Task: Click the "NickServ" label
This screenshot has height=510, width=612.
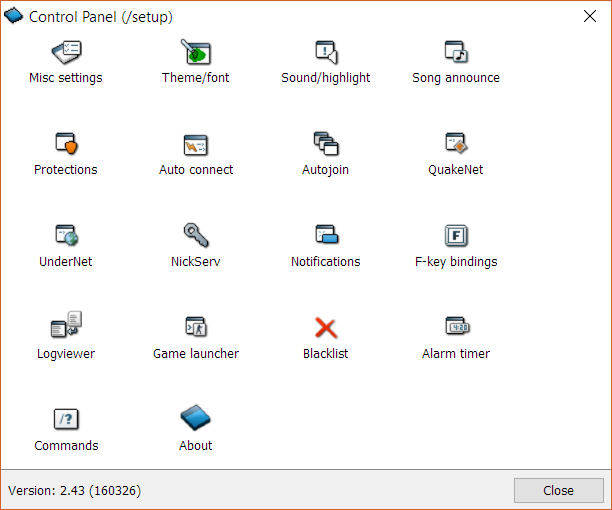Action: [196, 261]
